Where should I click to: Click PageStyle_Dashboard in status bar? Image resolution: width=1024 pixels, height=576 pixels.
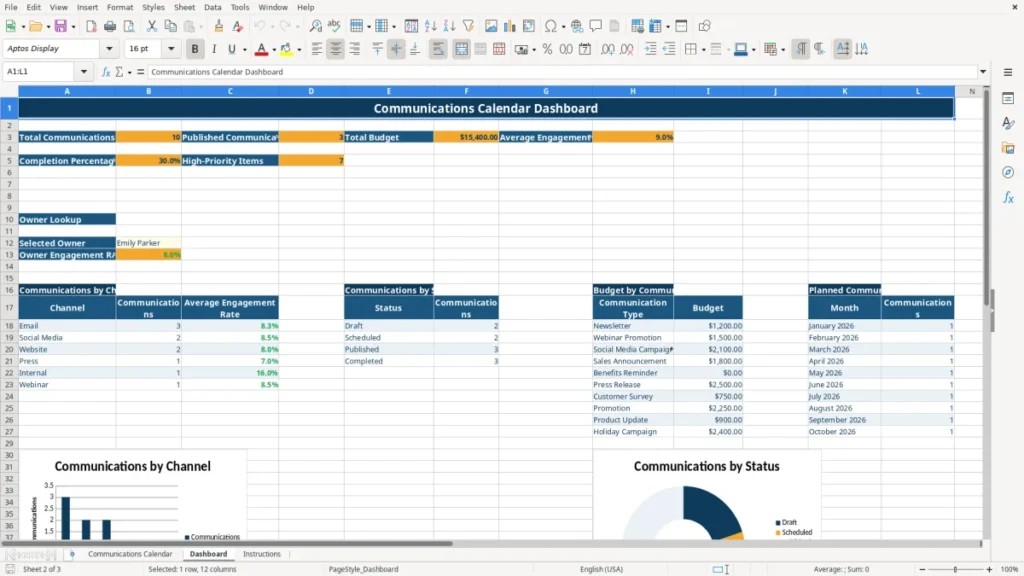(363, 569)
